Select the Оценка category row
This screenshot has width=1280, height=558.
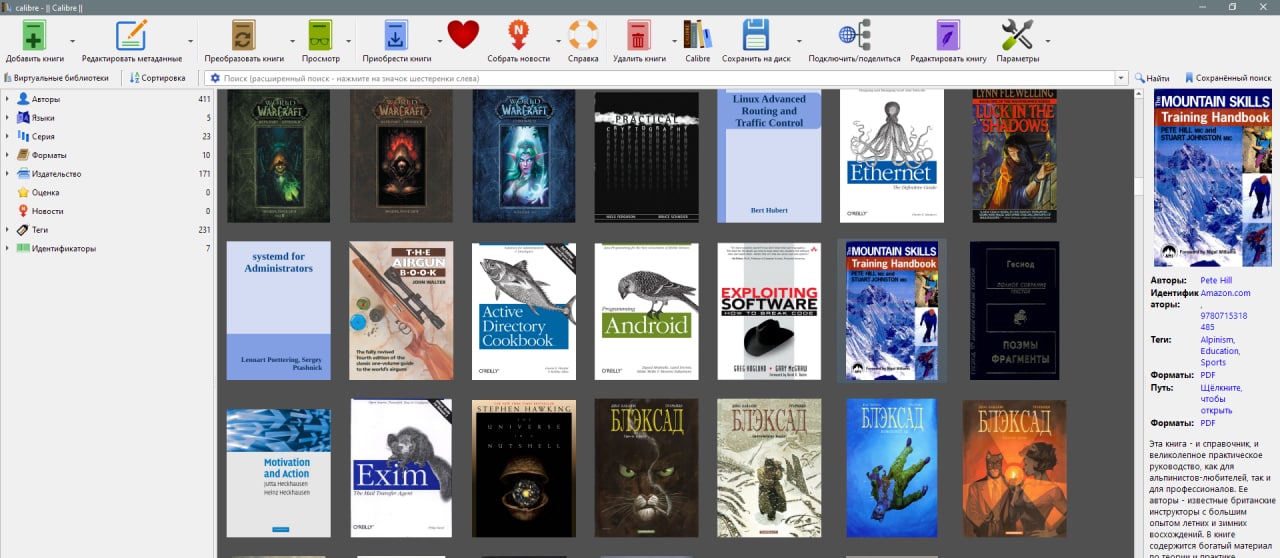[x=107, y=192]
